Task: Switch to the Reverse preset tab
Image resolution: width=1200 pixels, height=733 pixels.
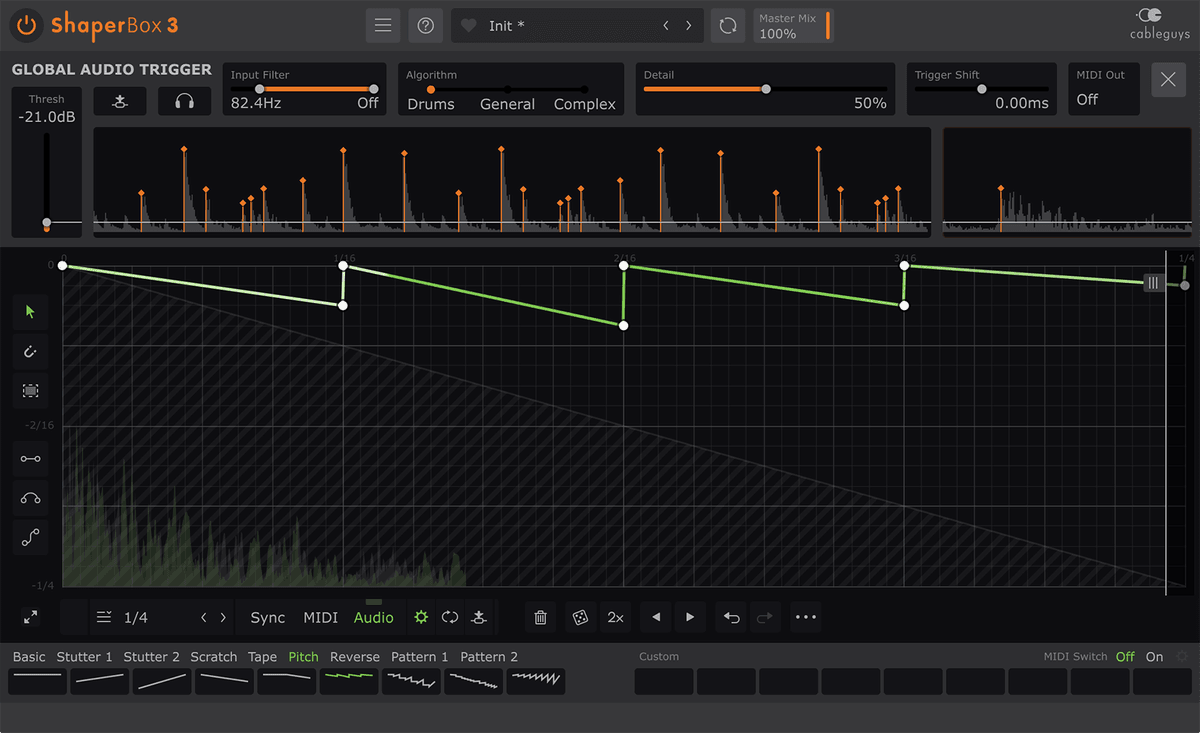Action: click(x=354, y=657)
